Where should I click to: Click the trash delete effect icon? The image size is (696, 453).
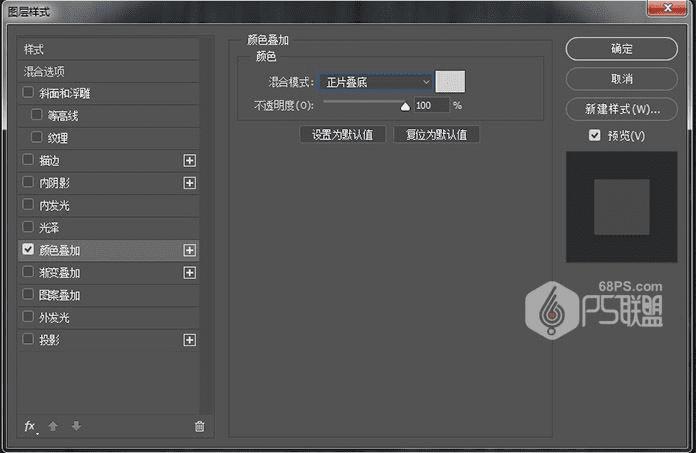[x=199, y=426]
